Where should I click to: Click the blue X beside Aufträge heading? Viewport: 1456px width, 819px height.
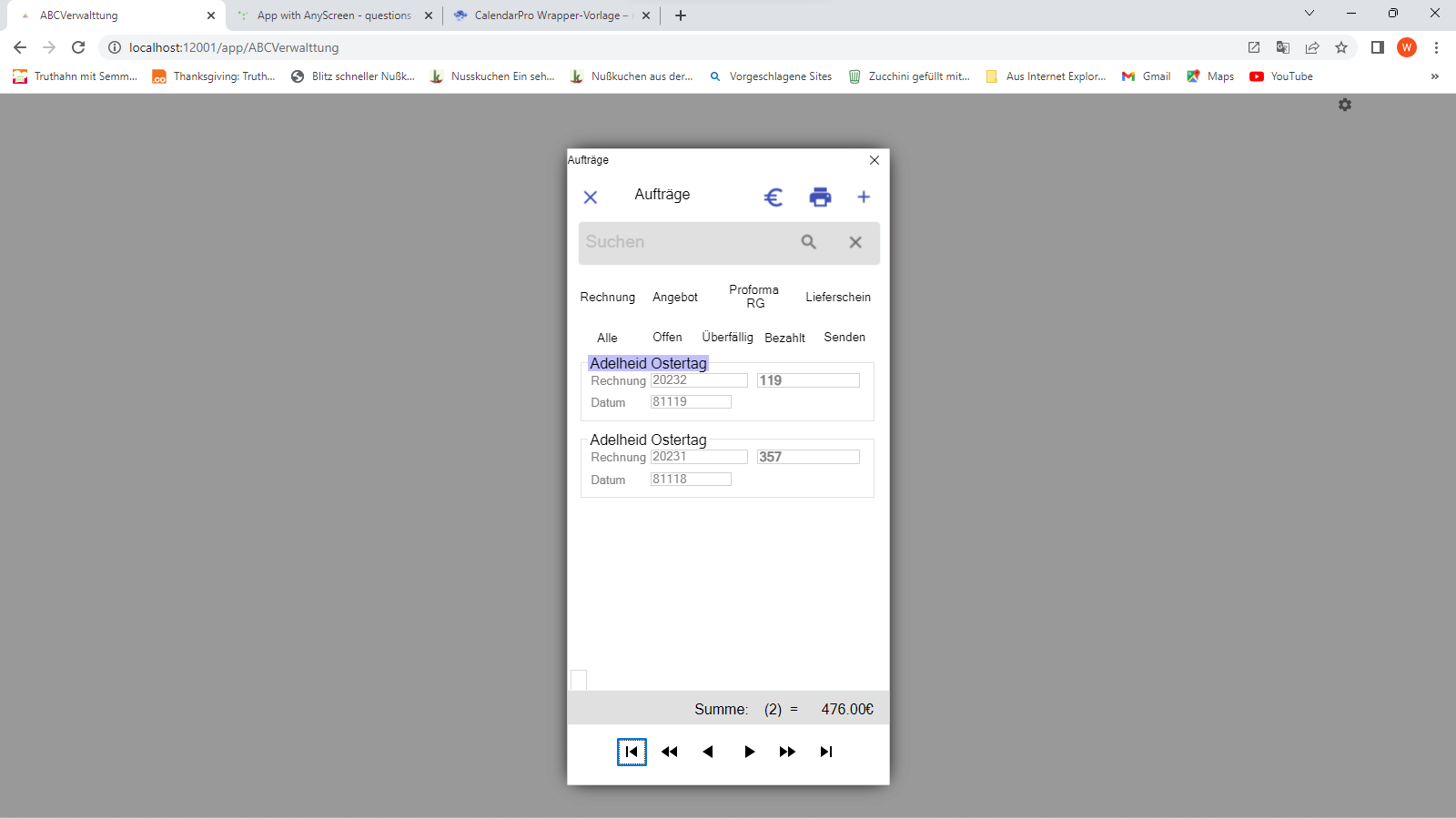[x=591, y=197]
